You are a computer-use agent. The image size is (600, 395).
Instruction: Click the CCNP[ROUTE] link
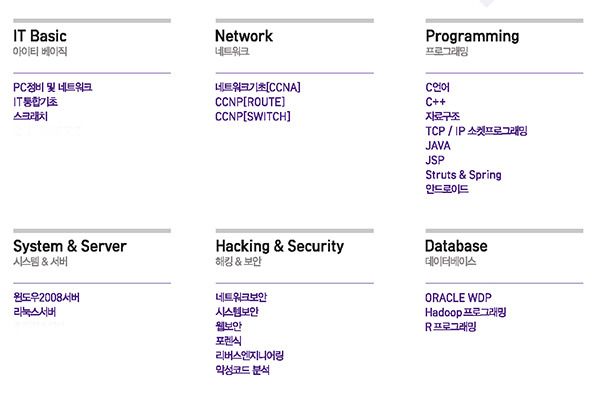(250, 102)
